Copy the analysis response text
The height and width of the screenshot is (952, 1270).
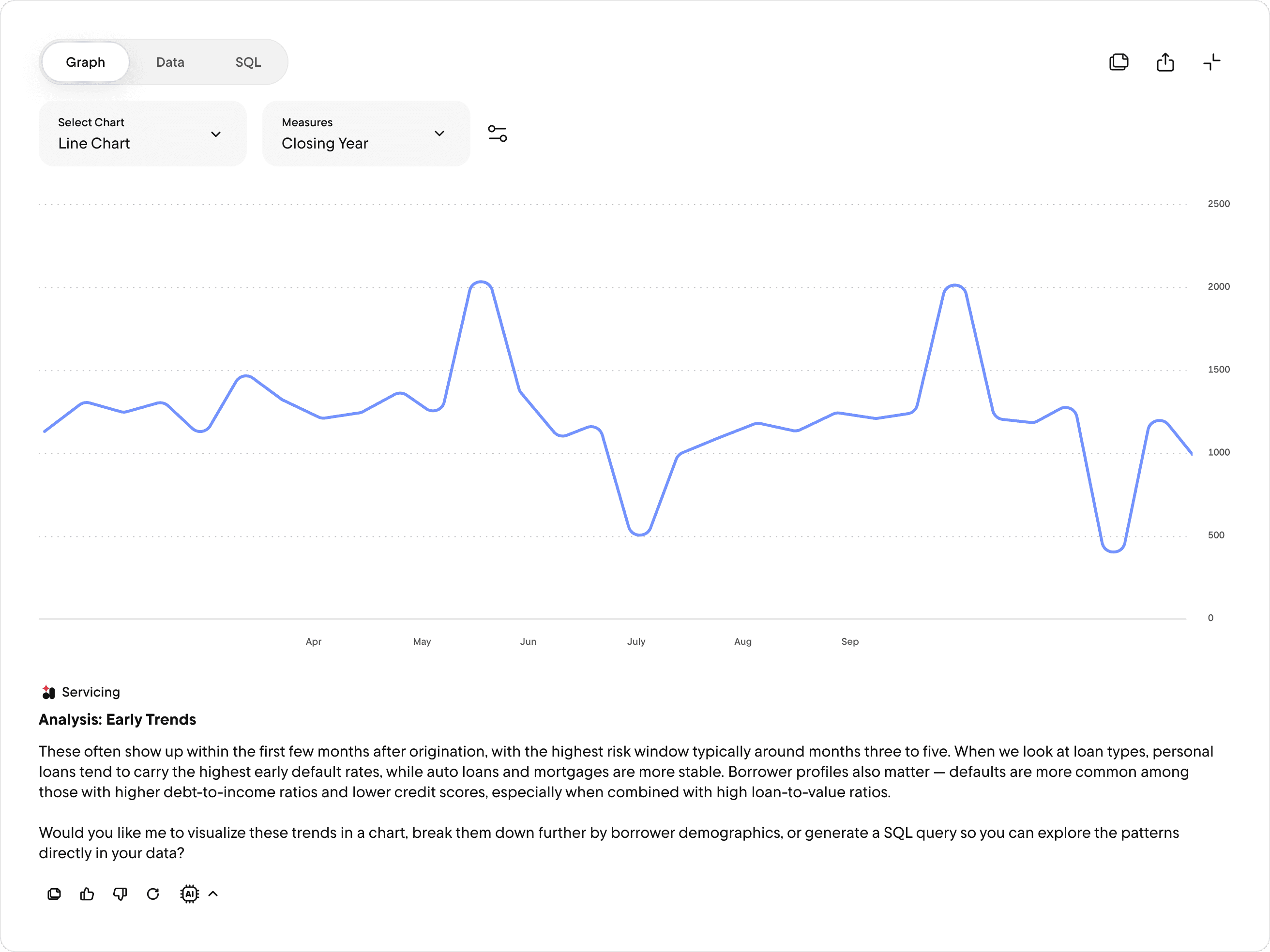54,893
